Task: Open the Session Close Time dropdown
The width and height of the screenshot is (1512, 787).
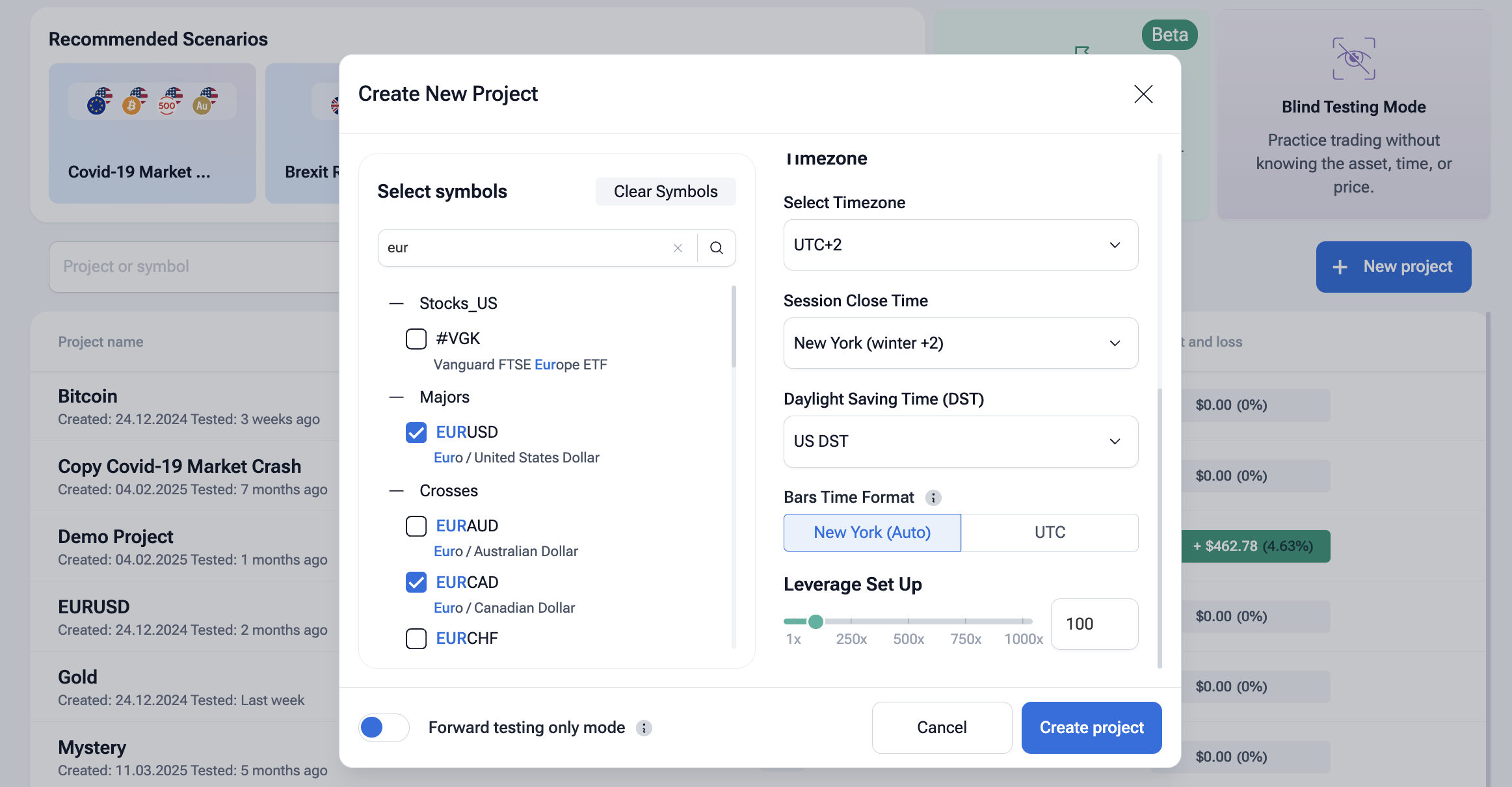Action: click(960, 343)
